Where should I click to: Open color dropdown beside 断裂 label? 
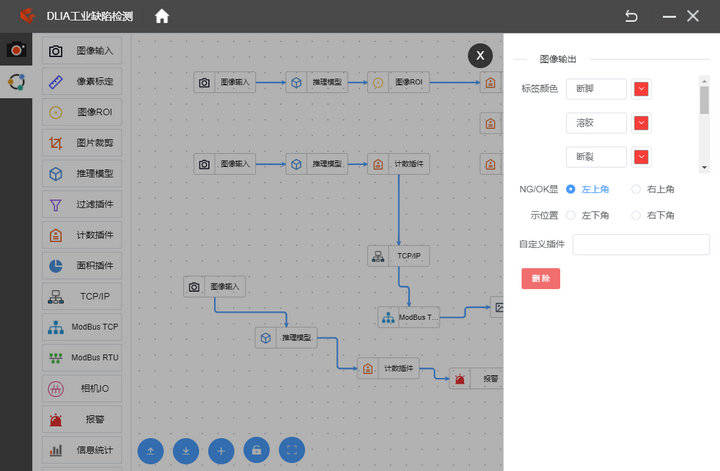(x=642, y=157)
